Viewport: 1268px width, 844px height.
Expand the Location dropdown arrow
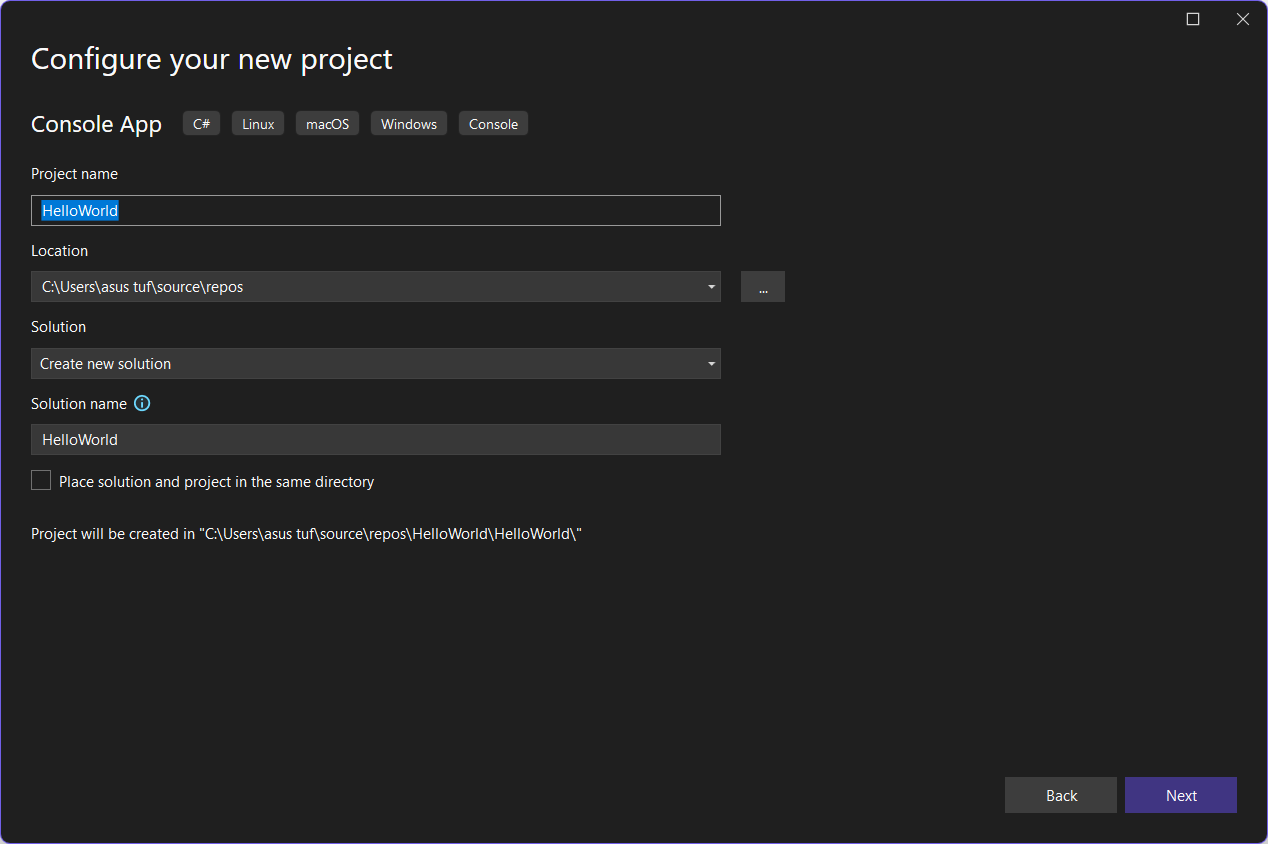(711, 287)
